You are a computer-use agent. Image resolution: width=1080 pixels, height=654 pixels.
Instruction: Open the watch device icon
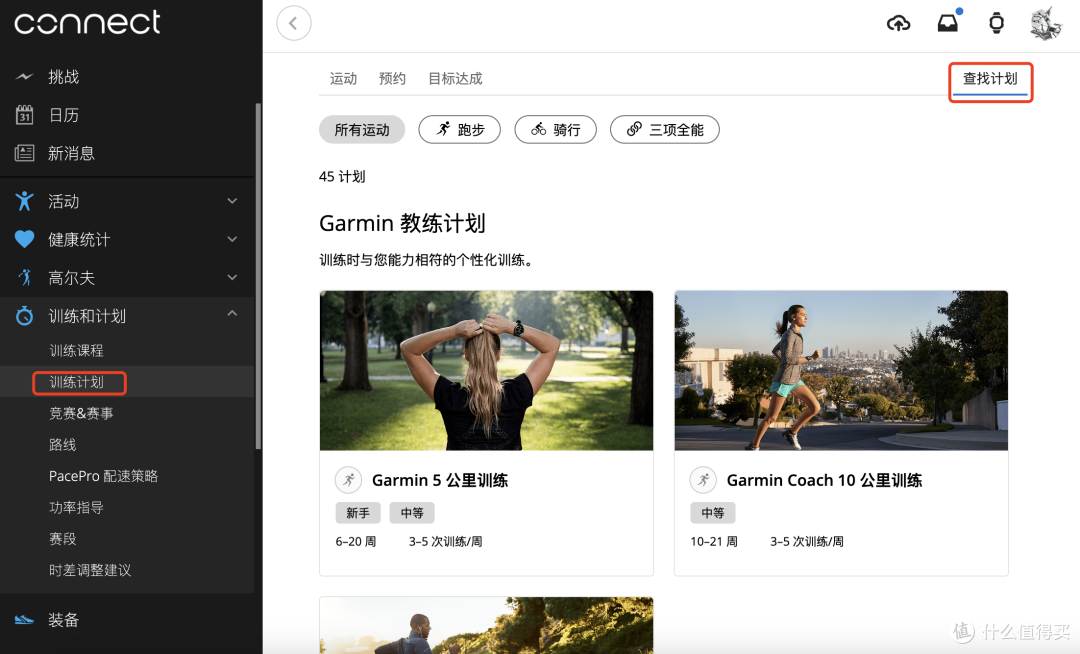pyautogui.click(x=996, y=23)
